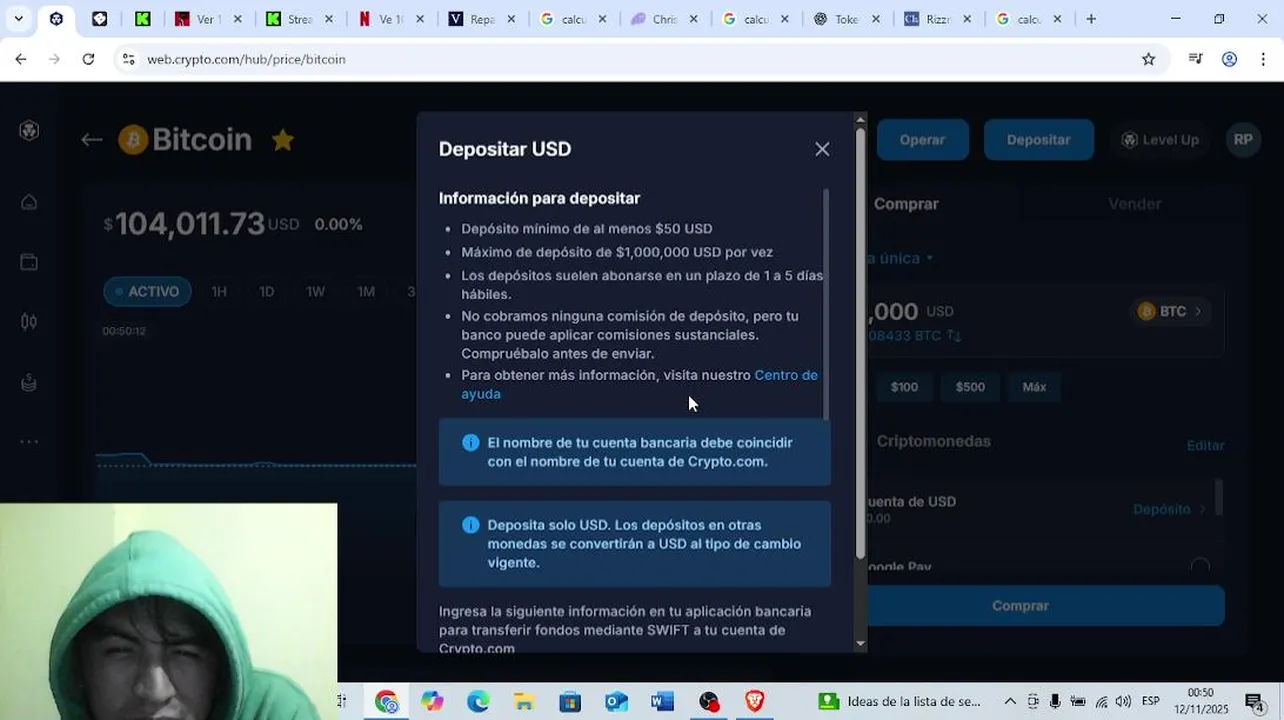Image resolution: width=1284 pixels, height=720 pixels.
Task: Click scroll-down arrow of deposit dialog
Action: click(x=860, y=644)
